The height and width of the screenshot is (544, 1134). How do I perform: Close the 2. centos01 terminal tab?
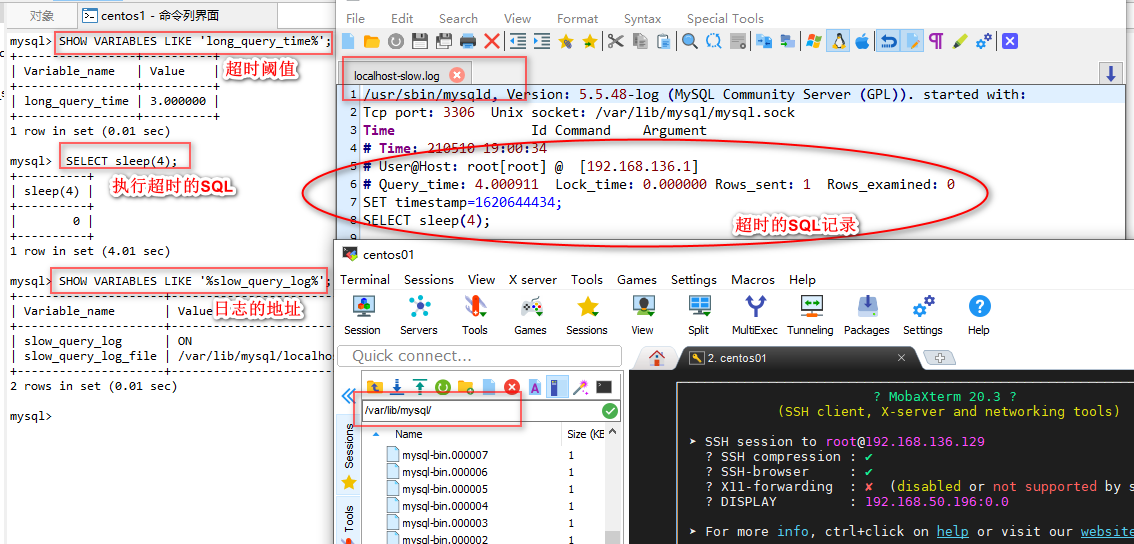pyautogui.click(x=901, y=357)
